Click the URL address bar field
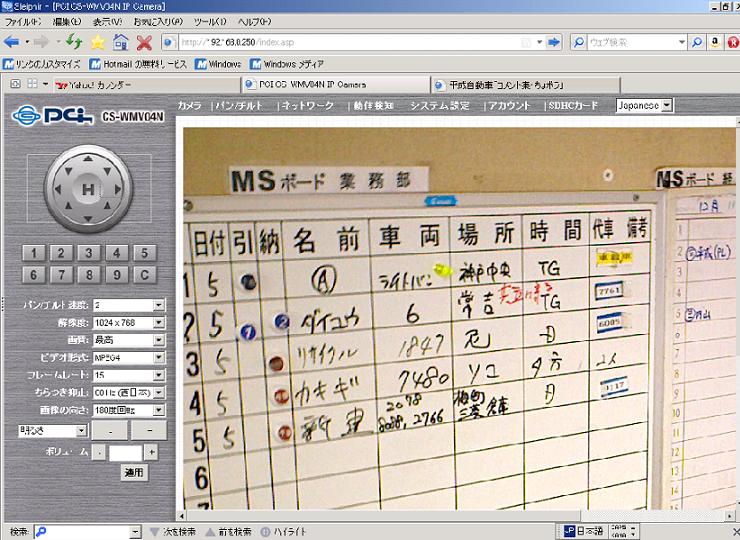The image size is (740, 540). click(360, 43)
